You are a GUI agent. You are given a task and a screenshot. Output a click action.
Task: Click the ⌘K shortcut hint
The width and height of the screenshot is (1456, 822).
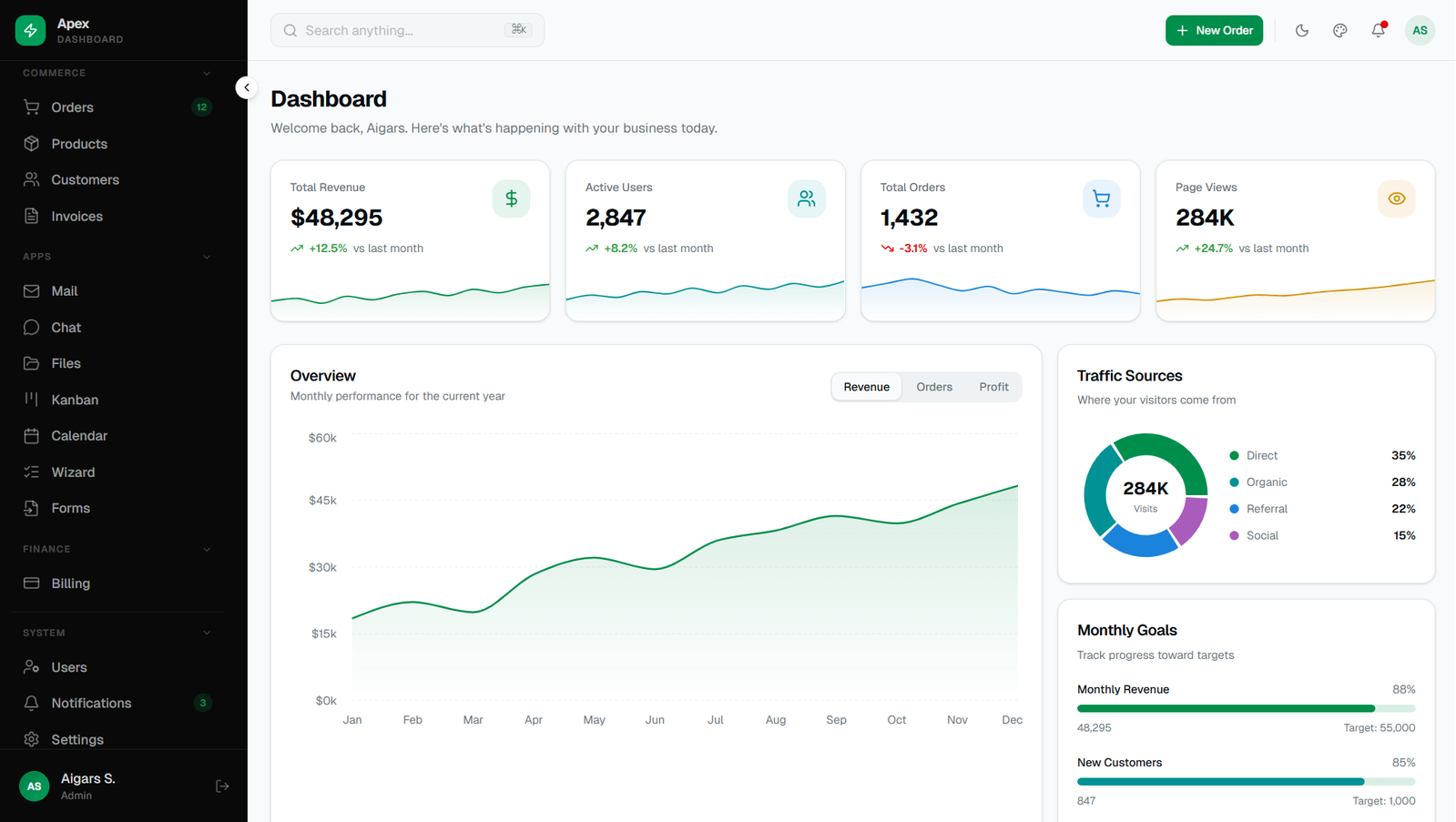pos(519,30)
